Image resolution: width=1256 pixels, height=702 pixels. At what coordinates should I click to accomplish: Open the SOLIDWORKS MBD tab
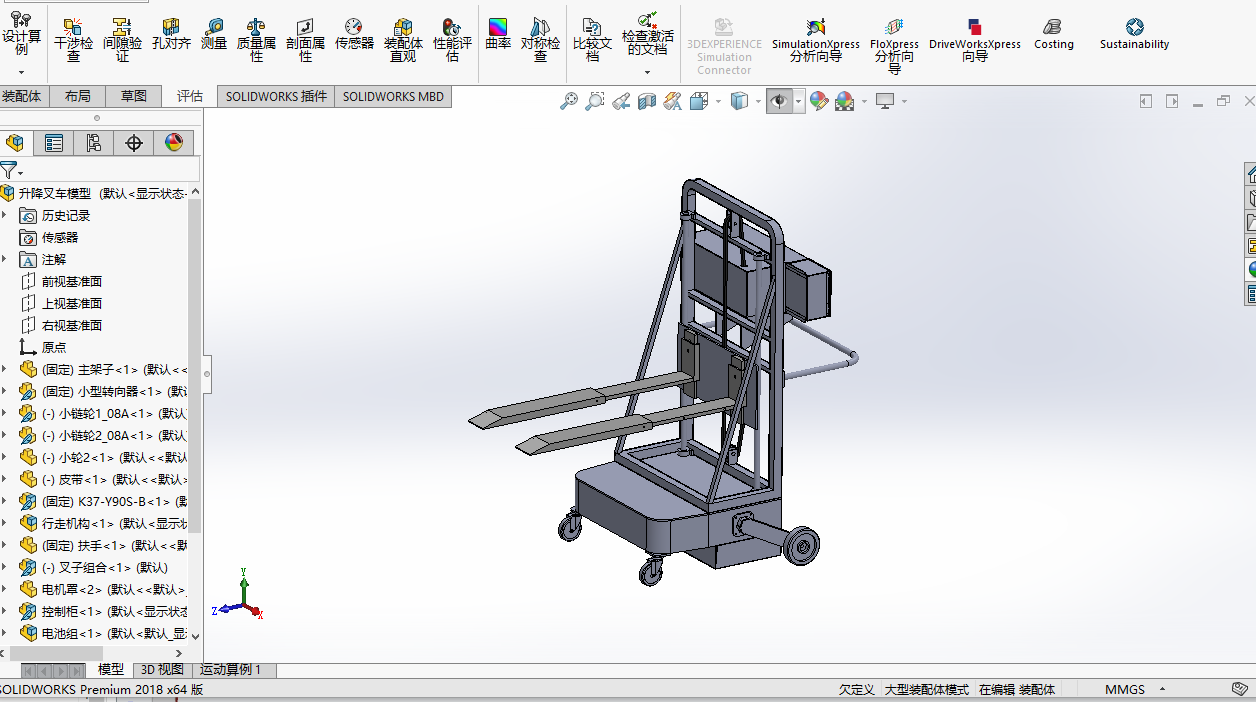point(393,96)
